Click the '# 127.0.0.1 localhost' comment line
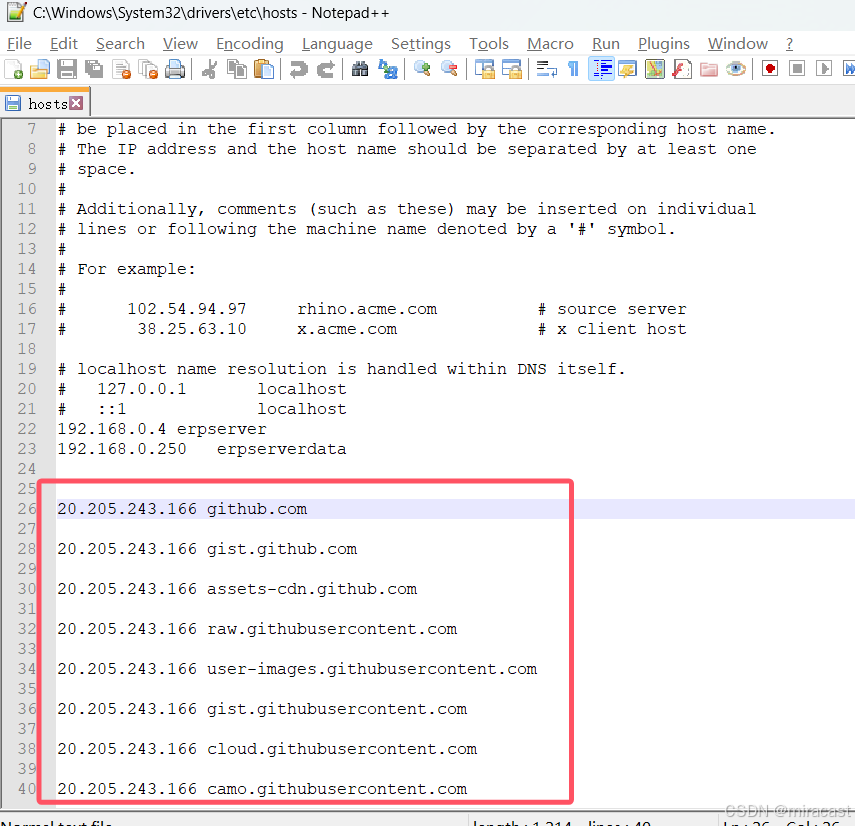Image resolution: width=855 pixels, height=826 pixels. (x=202, y=389)
